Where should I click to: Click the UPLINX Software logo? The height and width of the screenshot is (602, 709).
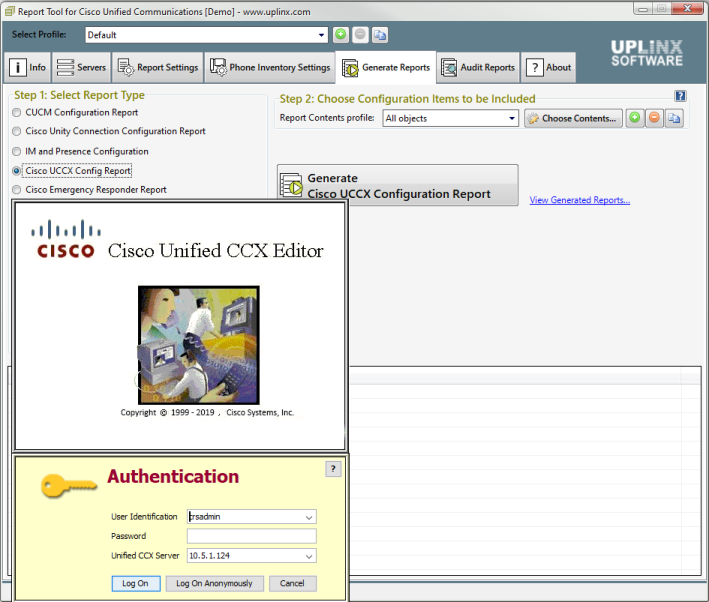[x=647, y=53]
